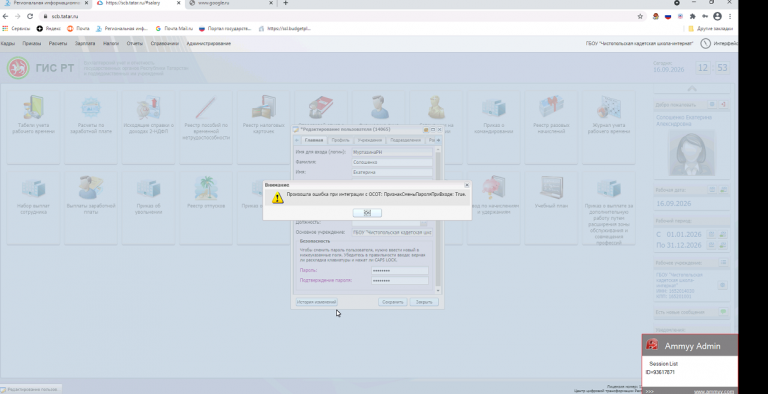This screenshot has height=394, width=768.
Task: Click the bookmark star in address bar
Action: [640, 16]
